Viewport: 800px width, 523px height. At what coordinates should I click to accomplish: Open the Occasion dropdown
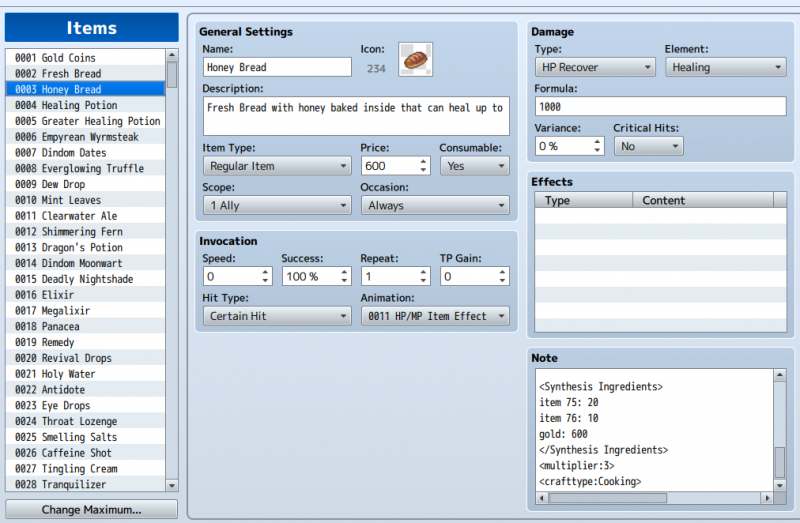click(x=435, y=206)
